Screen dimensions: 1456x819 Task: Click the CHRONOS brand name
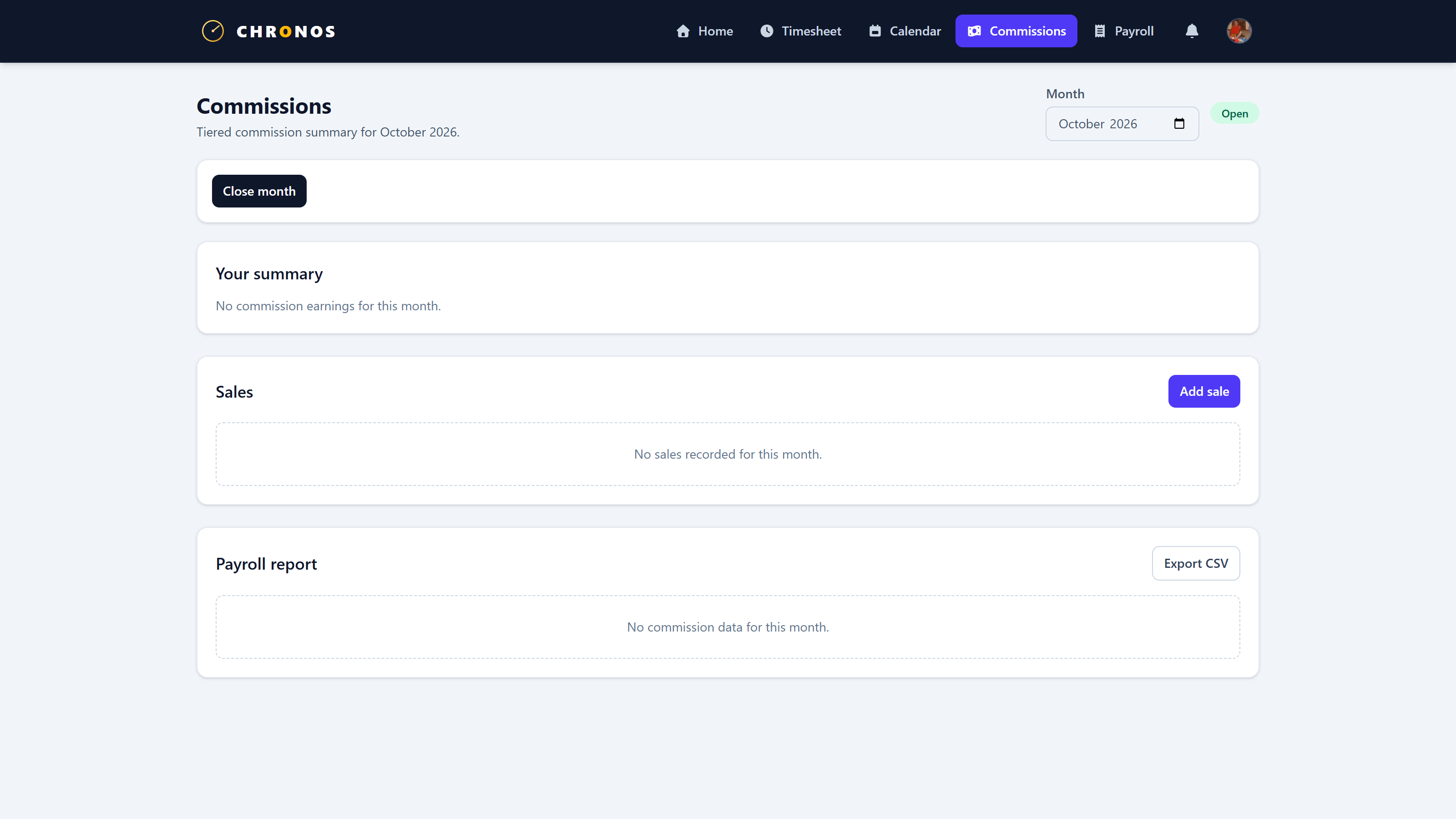[x=286, y=32]
